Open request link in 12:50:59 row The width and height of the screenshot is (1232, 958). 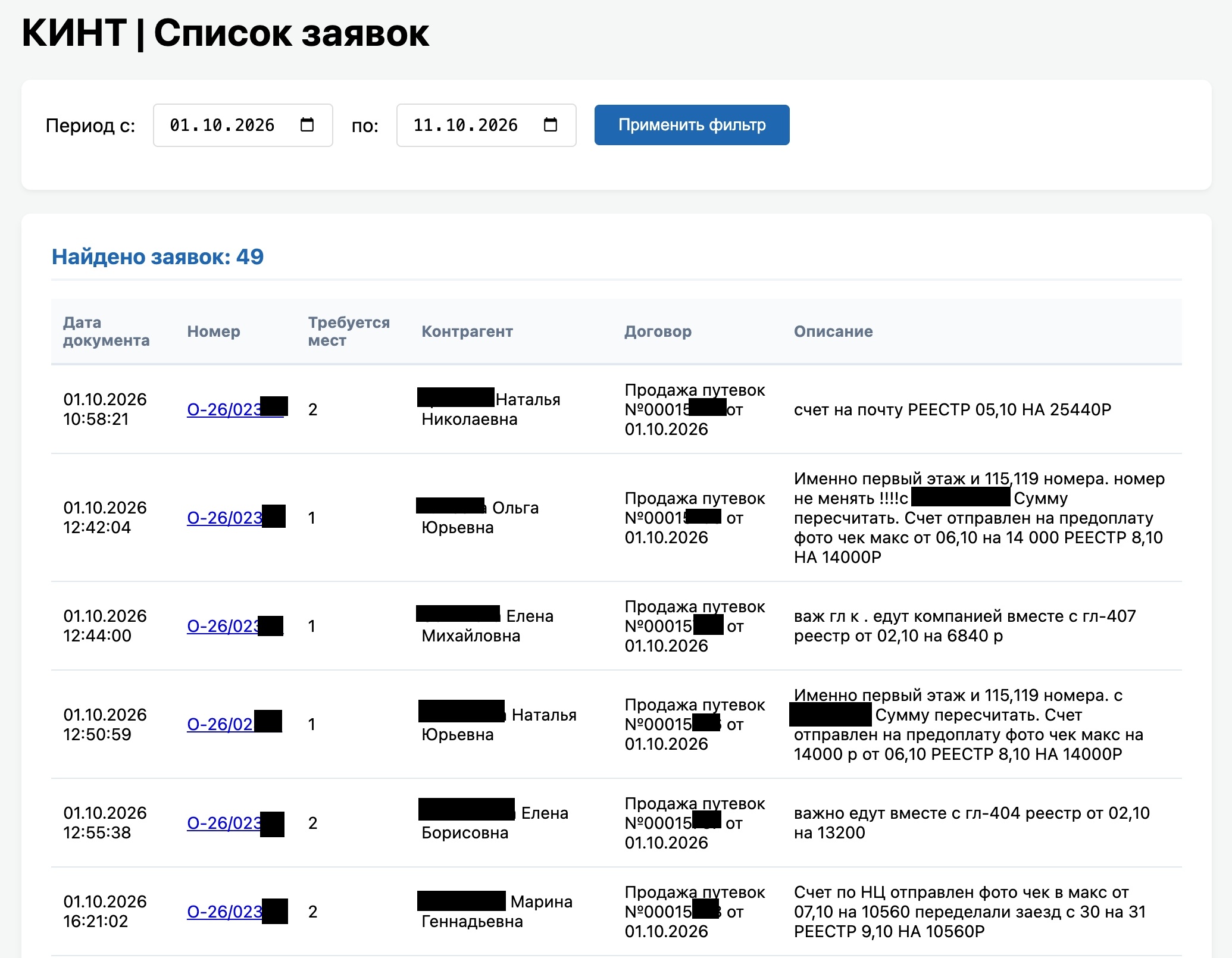(x=234, y=724)
